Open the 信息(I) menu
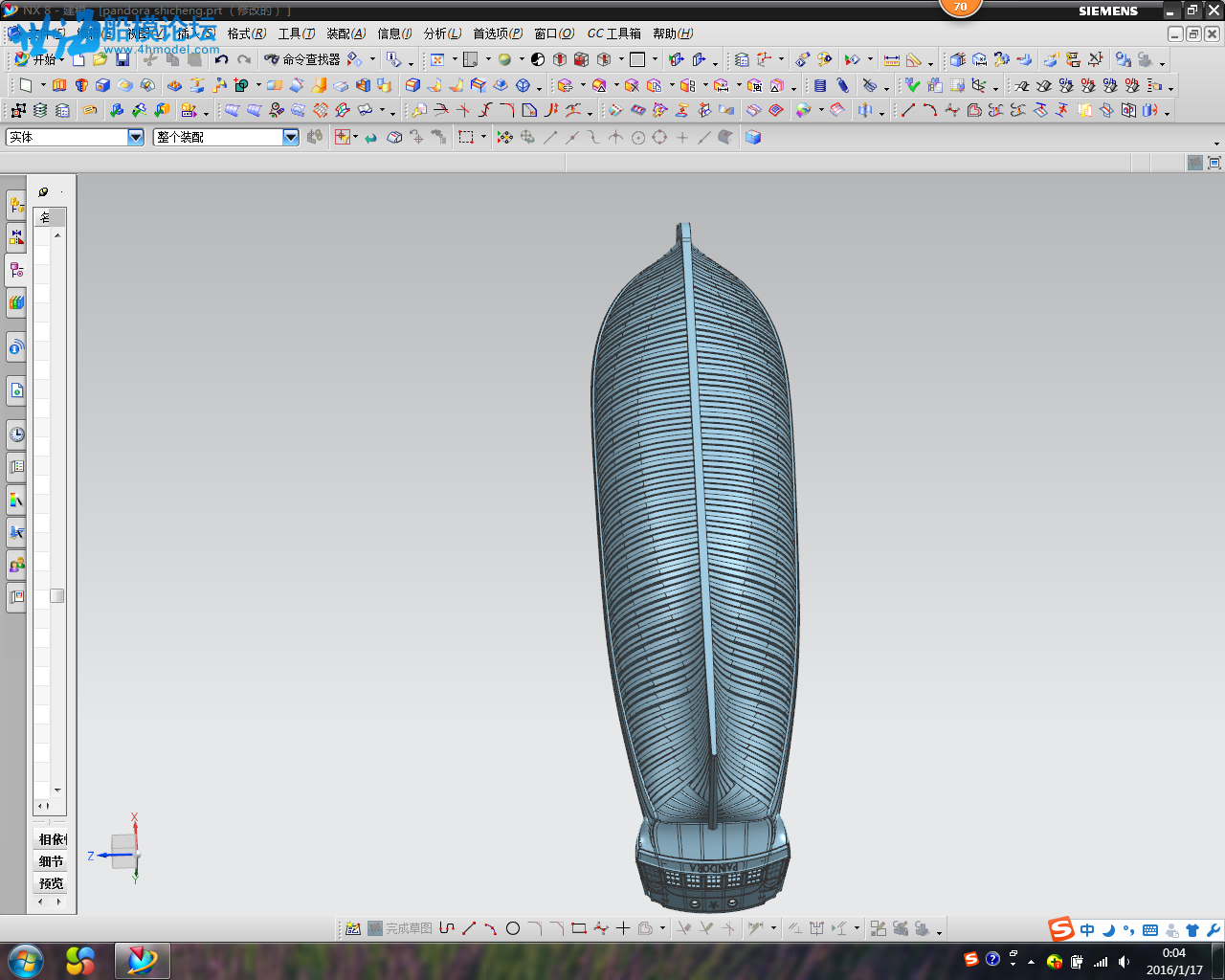 tap(394, 33)
